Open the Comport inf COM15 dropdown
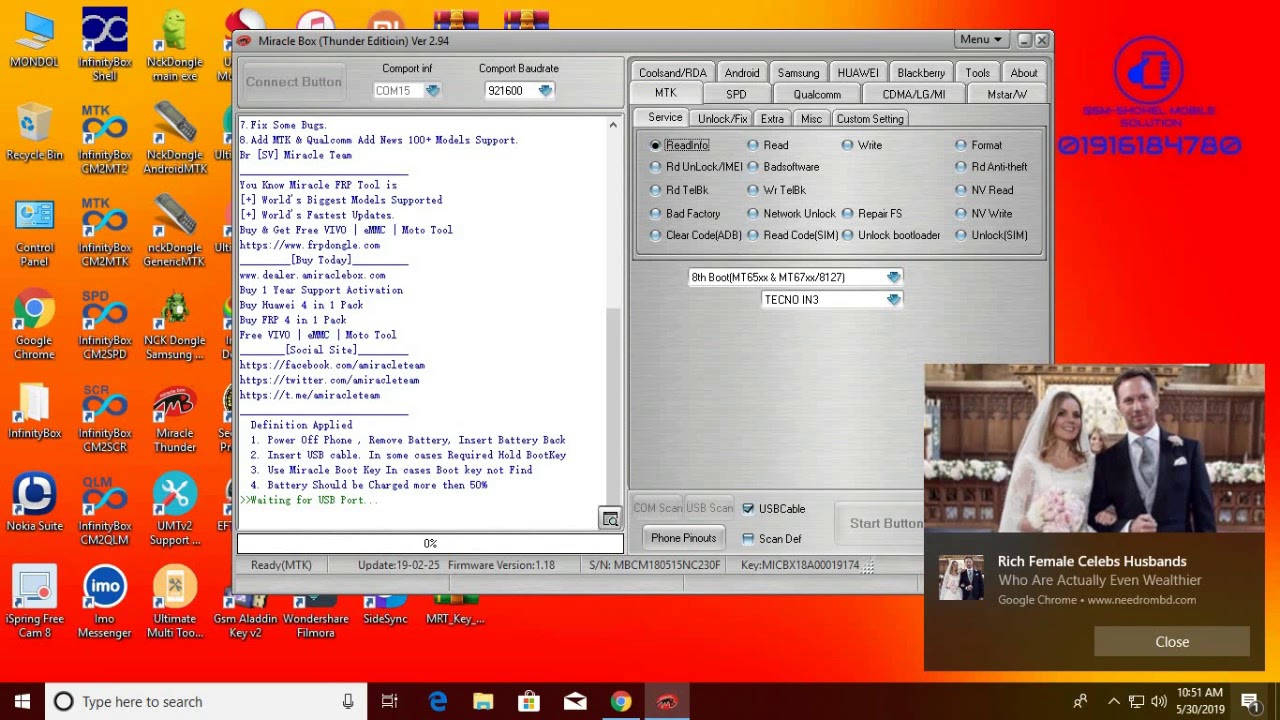Viewport: 1280px width, 720px height. click(432, 90)
